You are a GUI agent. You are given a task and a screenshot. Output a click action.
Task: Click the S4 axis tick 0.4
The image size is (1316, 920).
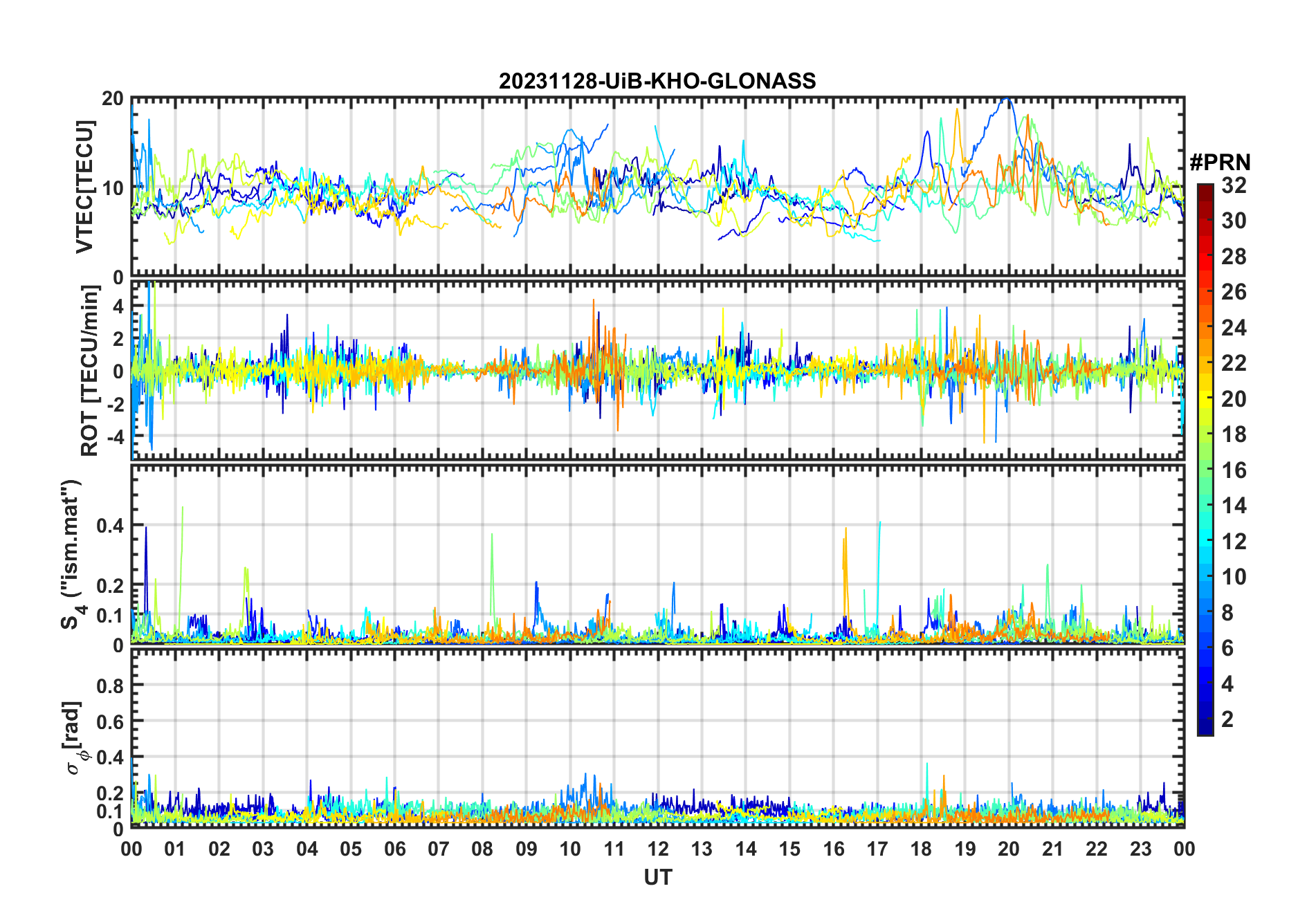tap(111, 525)
